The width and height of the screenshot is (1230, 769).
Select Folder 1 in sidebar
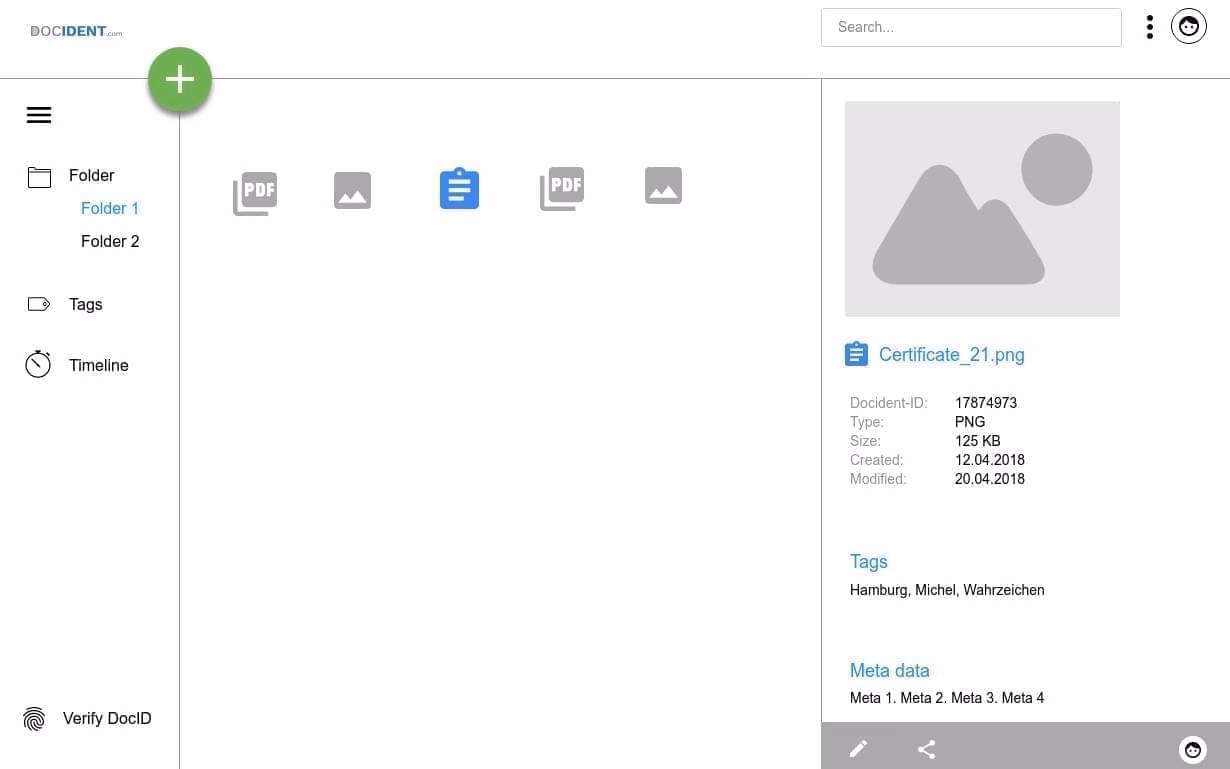[110, 208]
